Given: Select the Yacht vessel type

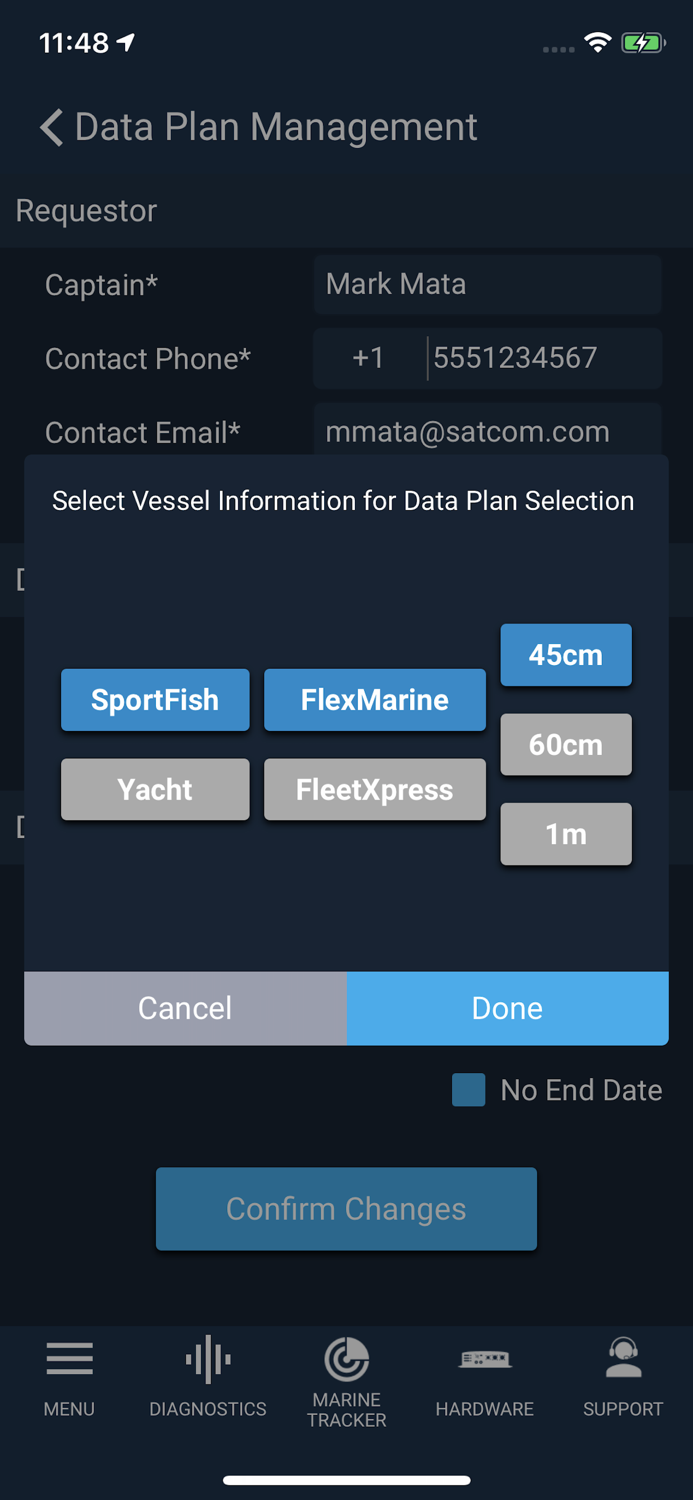Looking at the screenshot, I should (155, 790).
